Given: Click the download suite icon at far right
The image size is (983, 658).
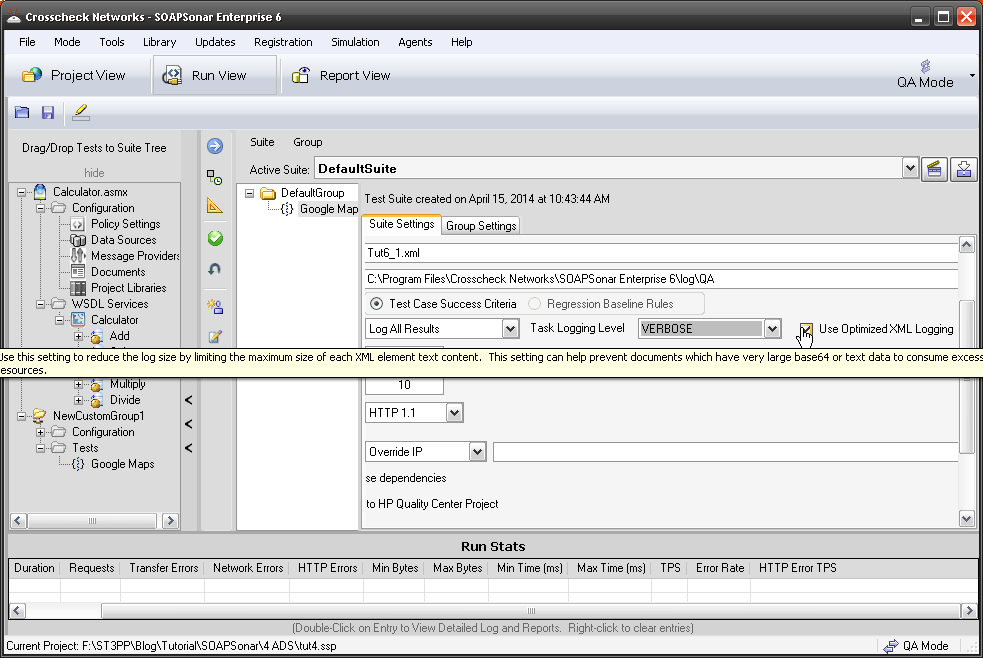Looking at the screenshot, I should [x=964, y=169].
